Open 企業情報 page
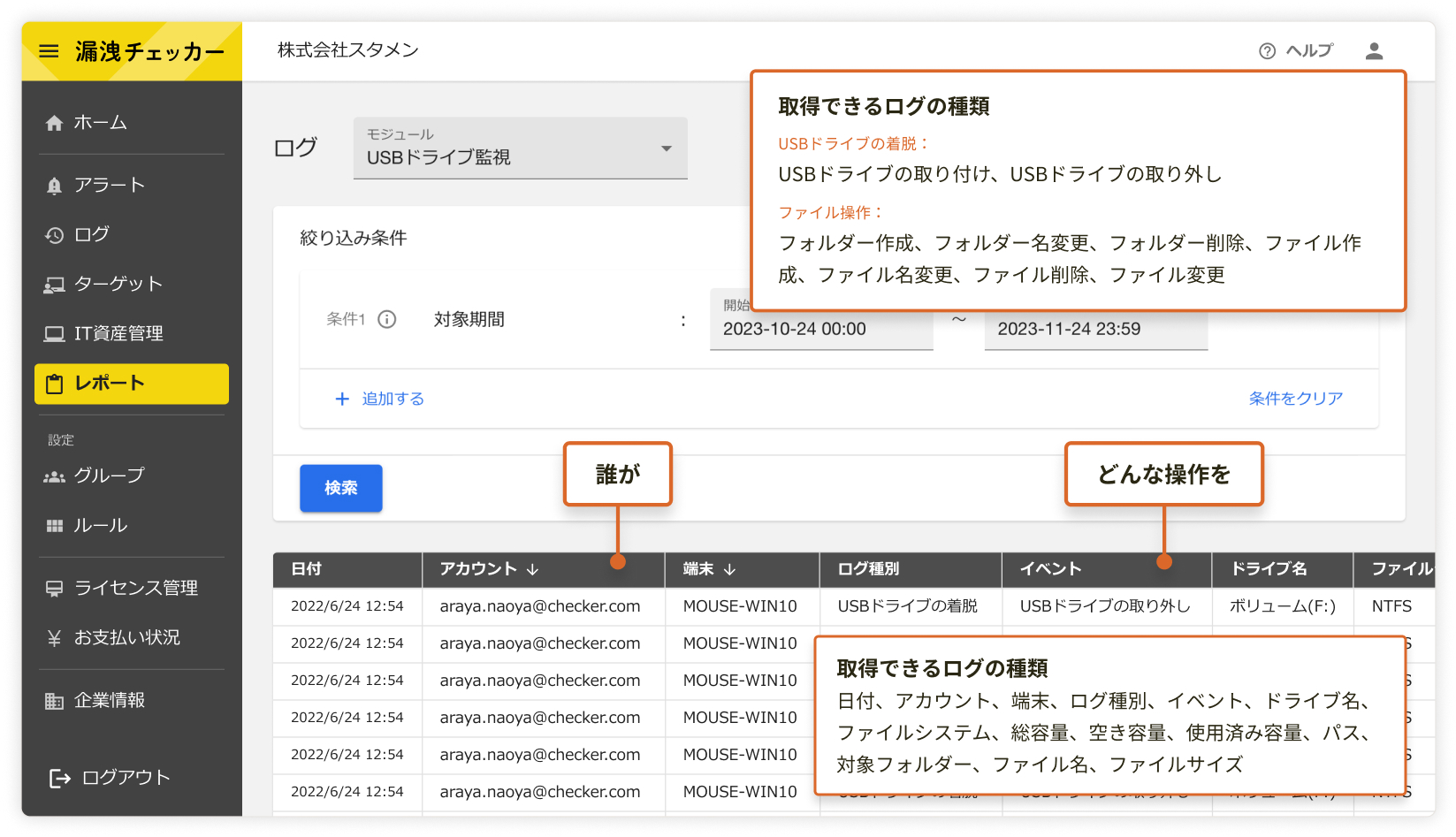This screenshot has width=1456, height=837. 132,701
